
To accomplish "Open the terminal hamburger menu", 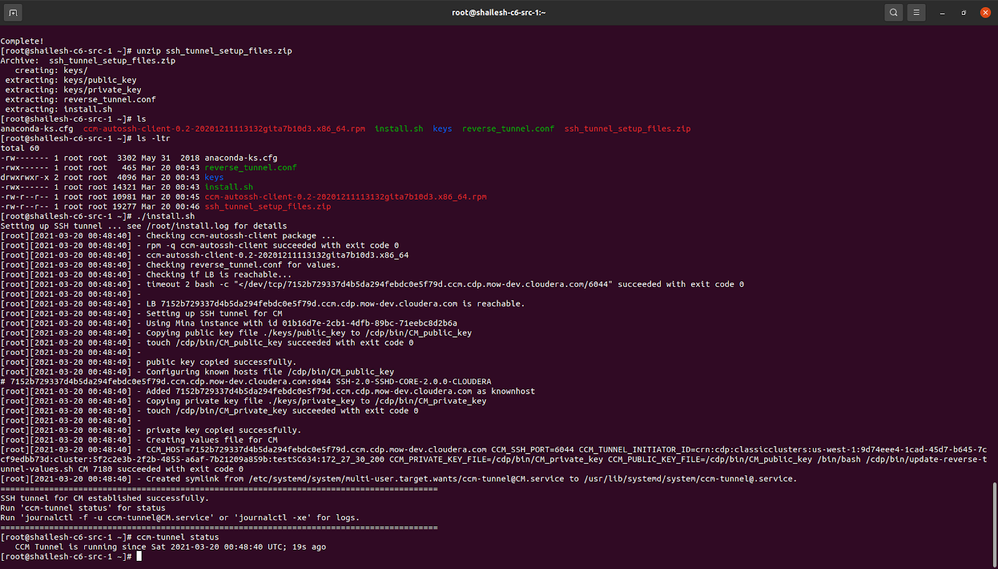I will pos(916,13).
